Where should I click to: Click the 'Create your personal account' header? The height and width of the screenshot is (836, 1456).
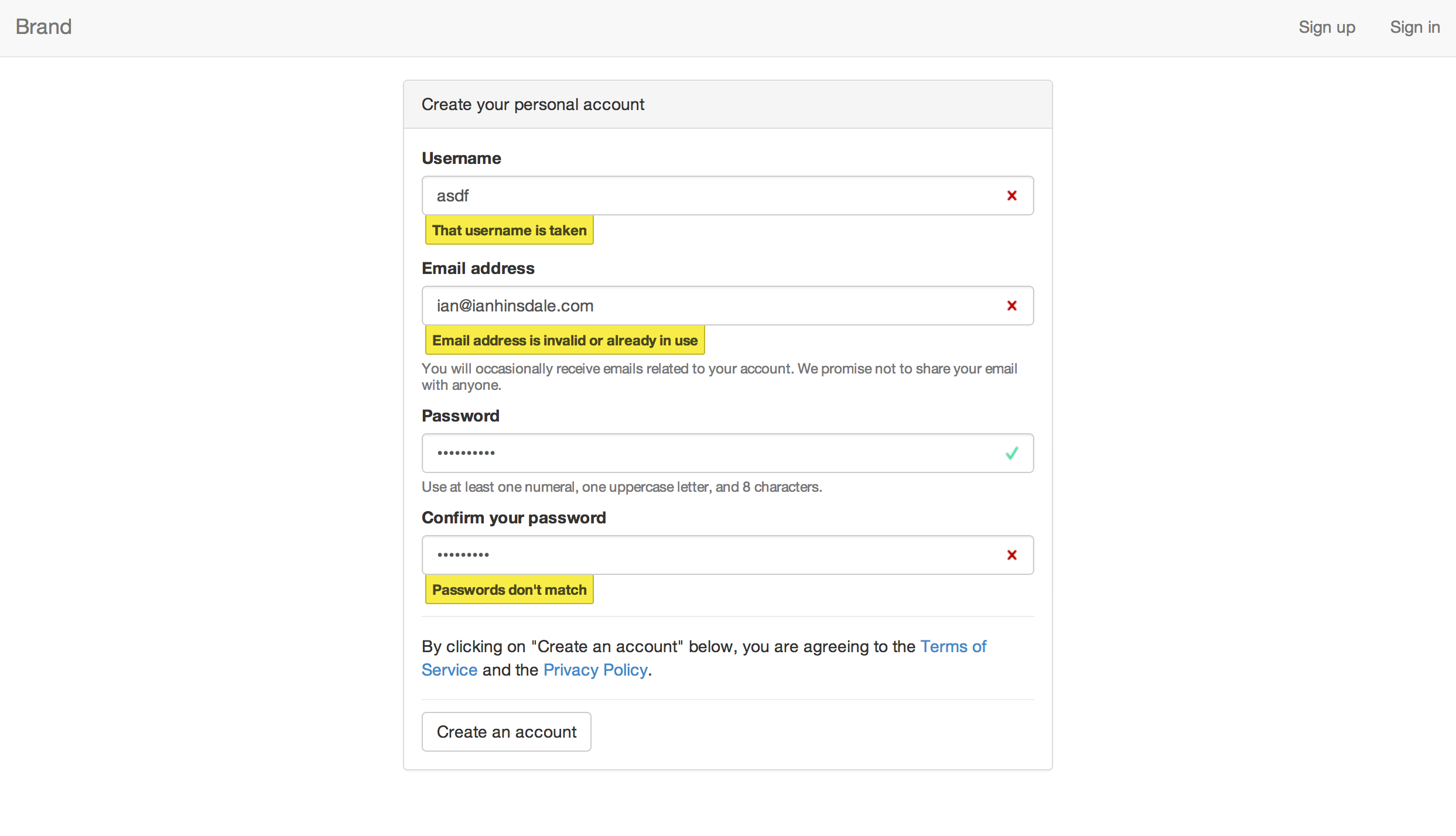click(x=532, y=104)
